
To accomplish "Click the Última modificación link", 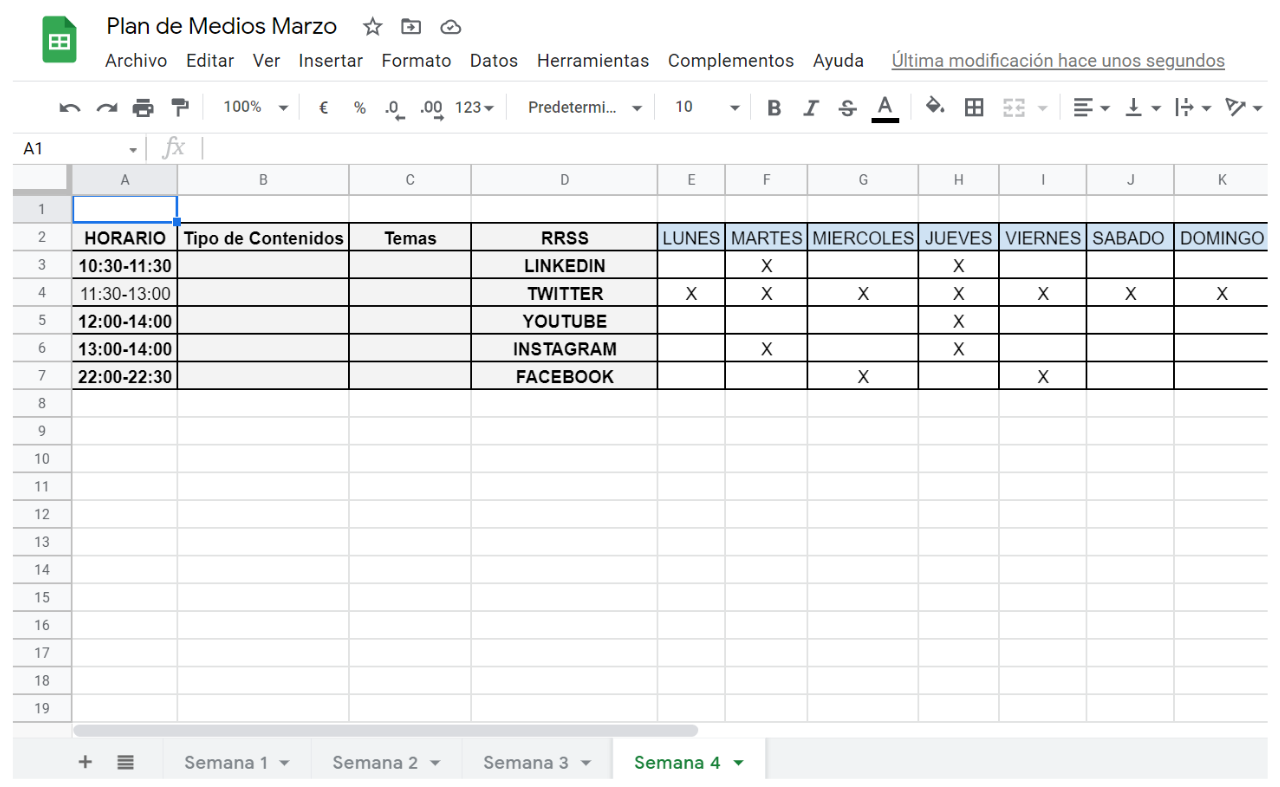I will coord(1057,61).
